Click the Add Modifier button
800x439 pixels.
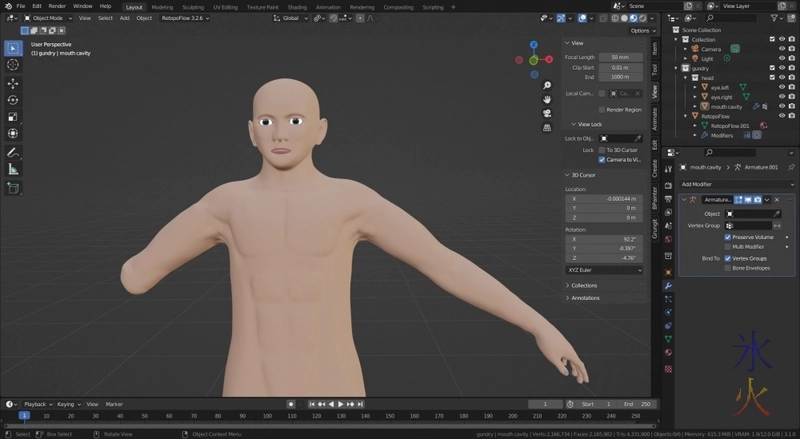pos(735,184)
